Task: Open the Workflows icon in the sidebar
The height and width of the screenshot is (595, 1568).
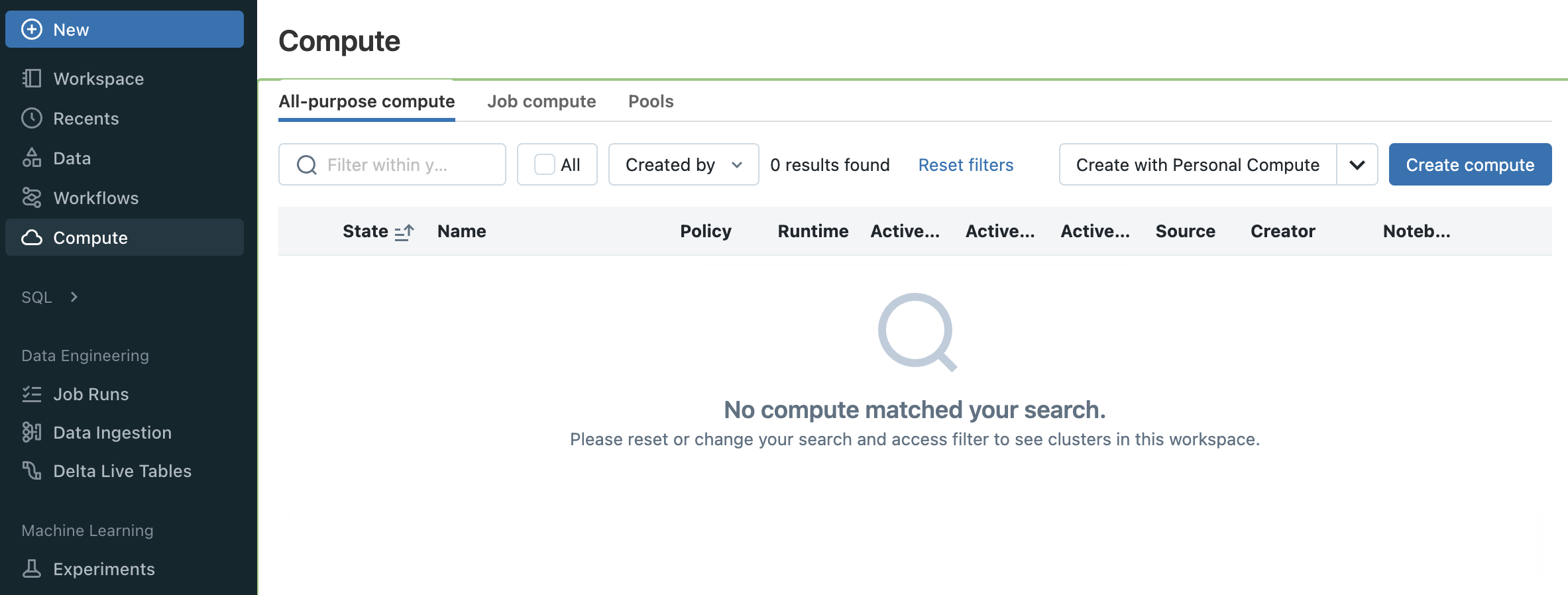Action: point(32,197)
